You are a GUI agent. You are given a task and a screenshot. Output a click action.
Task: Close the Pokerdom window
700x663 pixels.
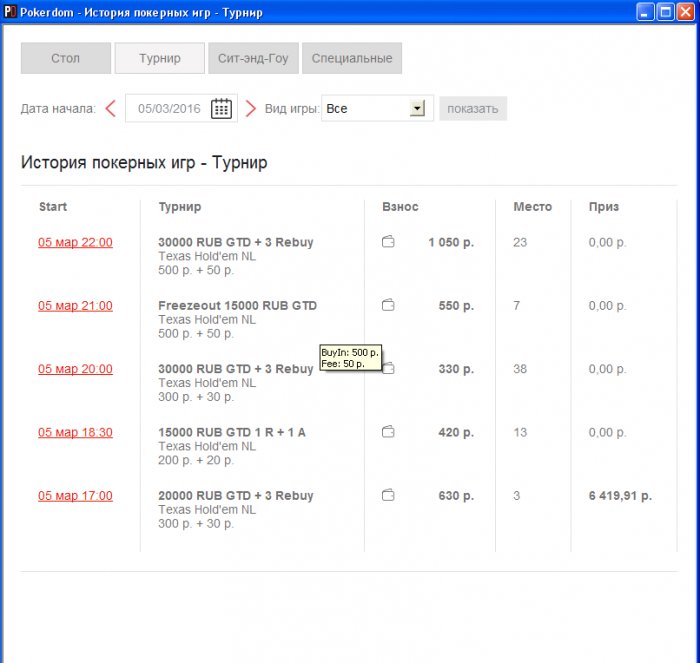click(685, 12)
